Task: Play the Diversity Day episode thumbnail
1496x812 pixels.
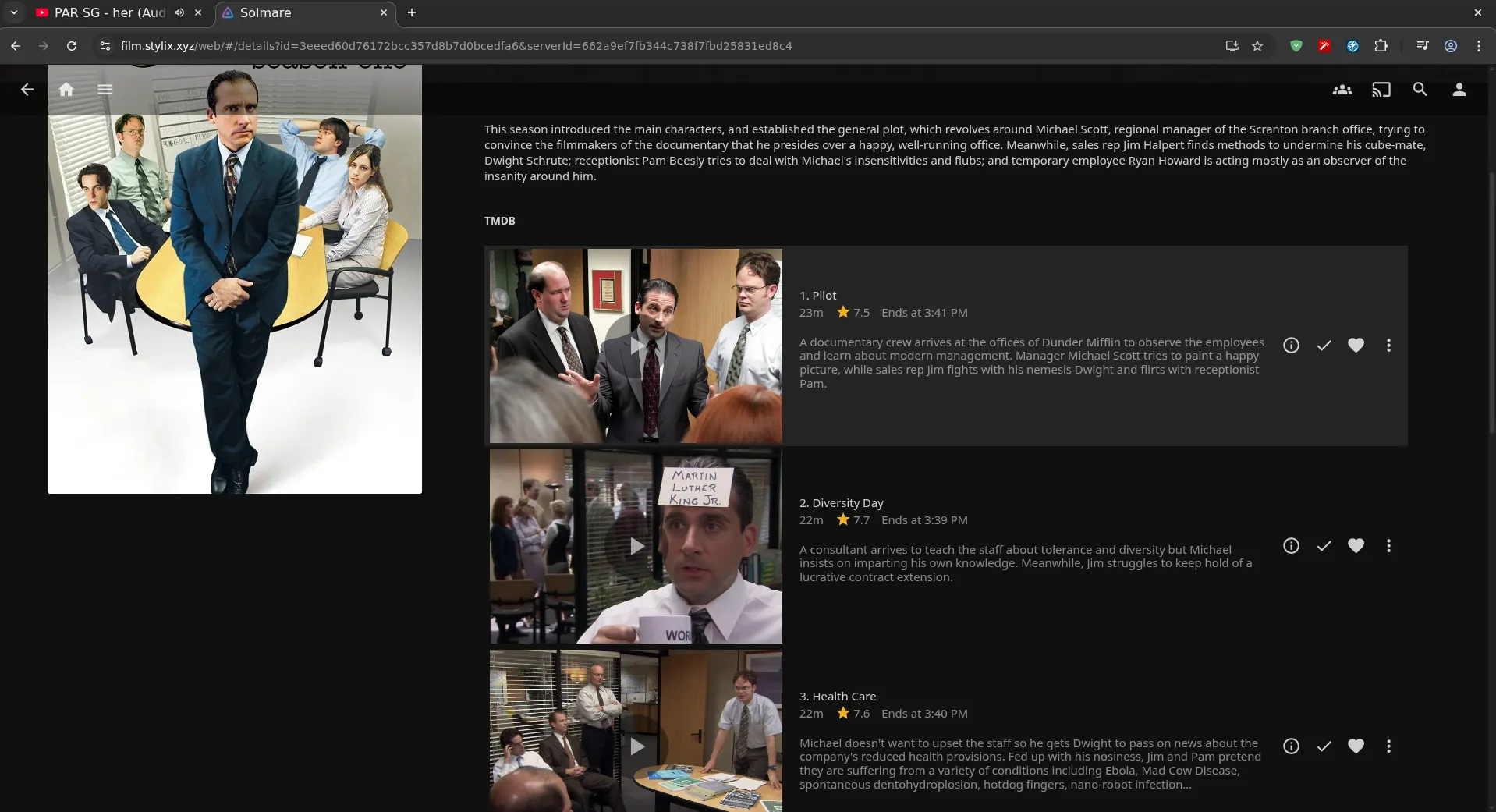Action: pos(636,546)
